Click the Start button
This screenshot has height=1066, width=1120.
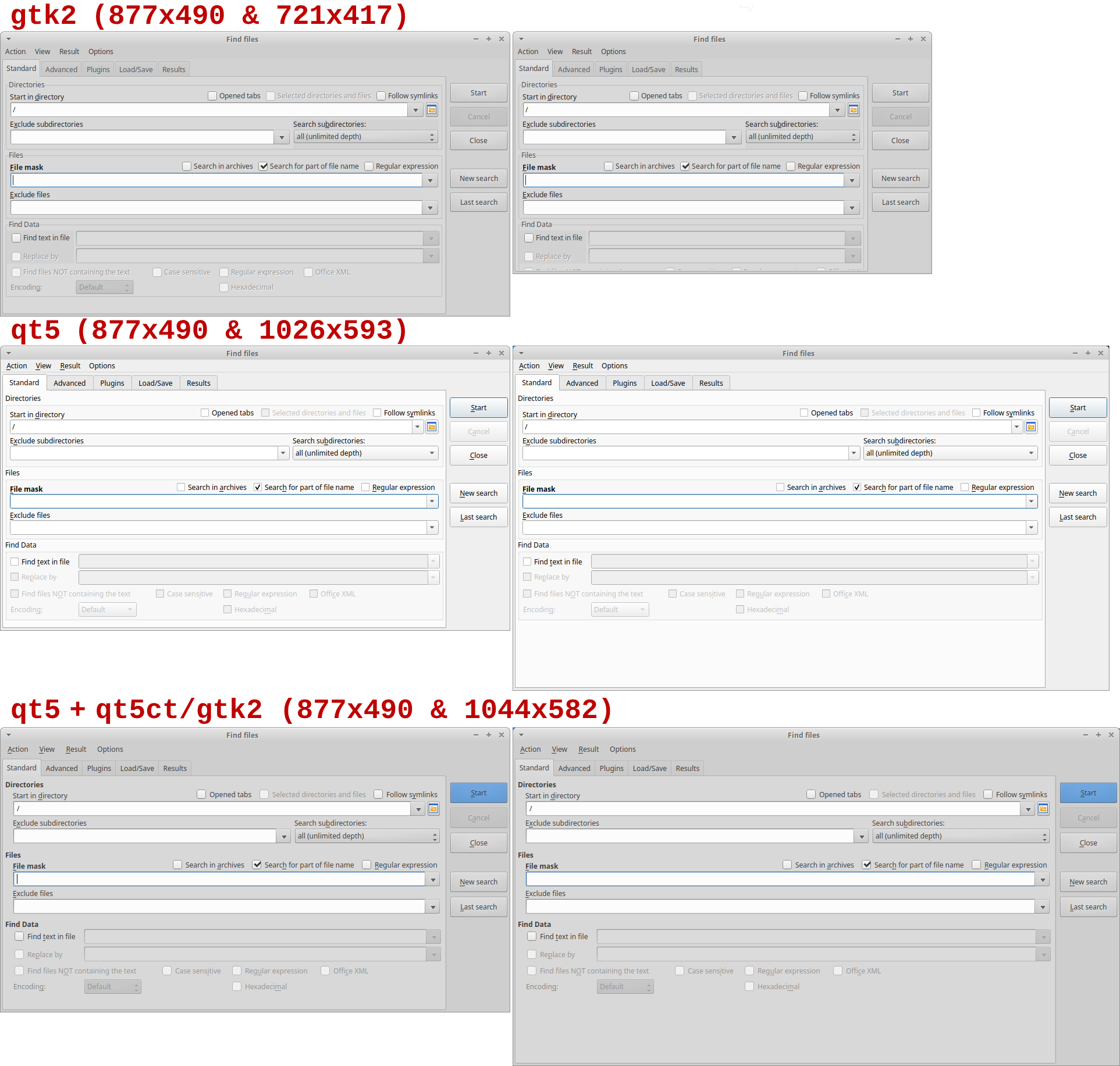(478, 93)
